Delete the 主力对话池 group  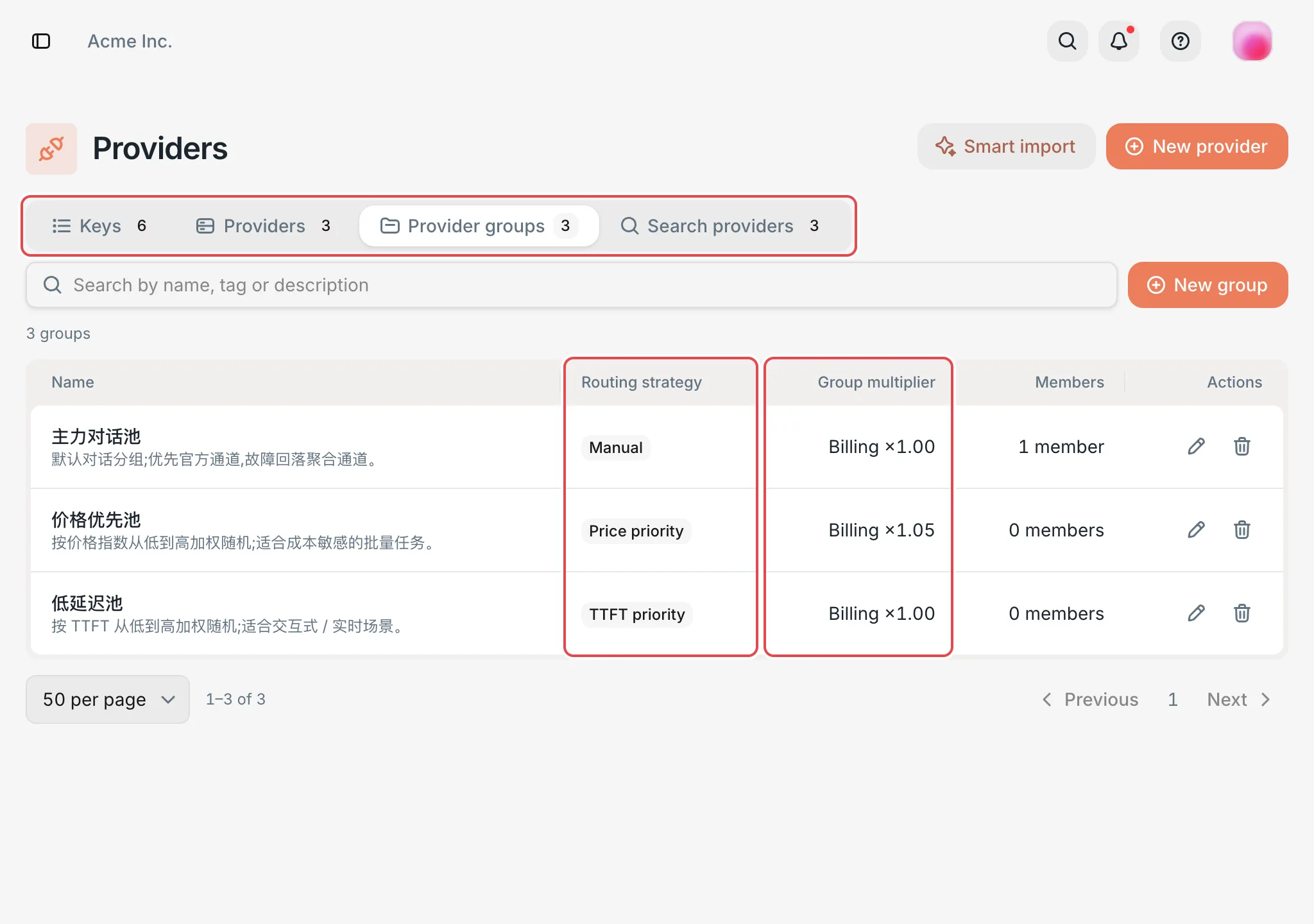pos(1242,447)
